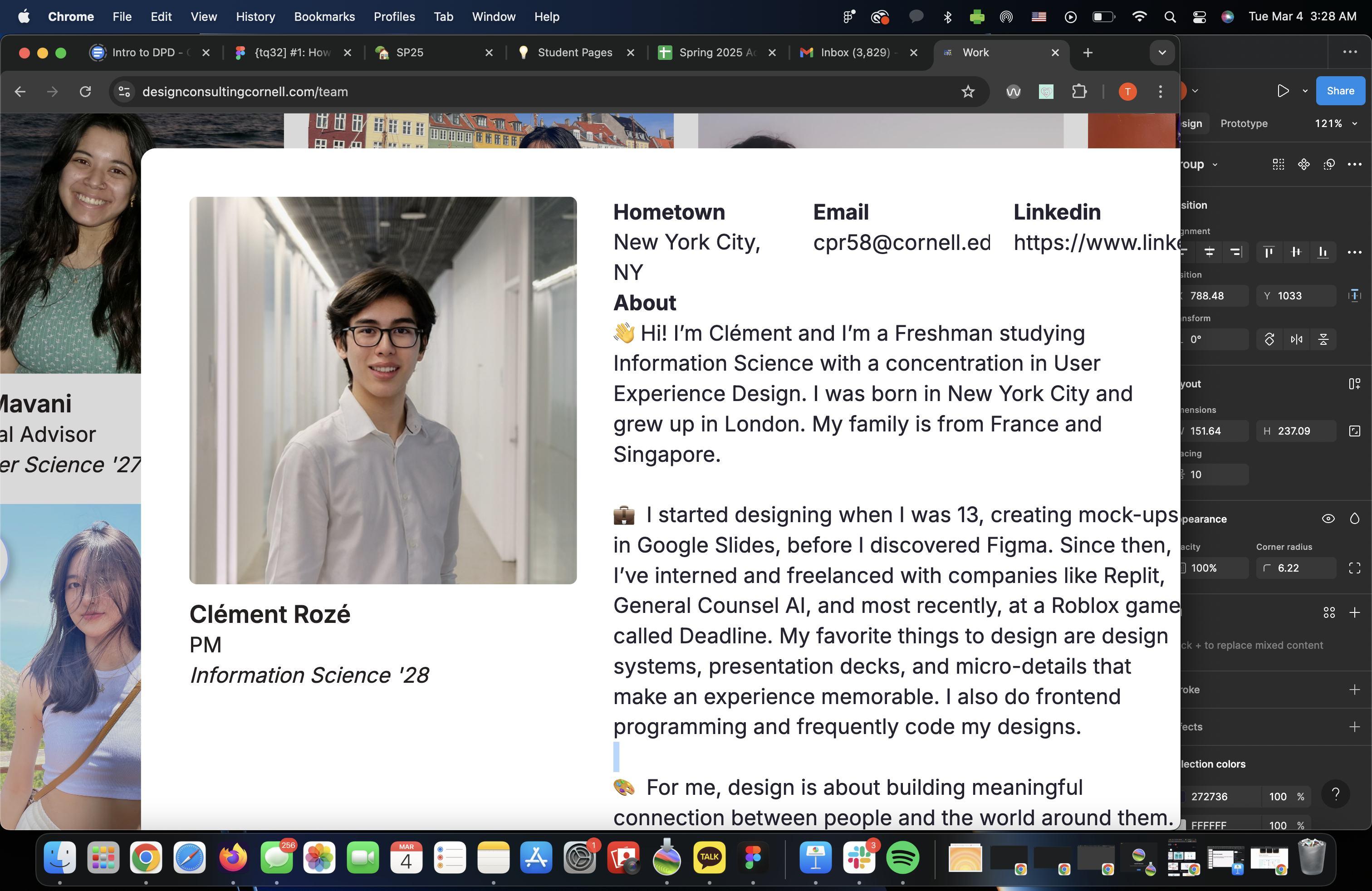Open present options chevron beside play
The width and height of the screenshot is (1372, 891).
point(1305,91)
